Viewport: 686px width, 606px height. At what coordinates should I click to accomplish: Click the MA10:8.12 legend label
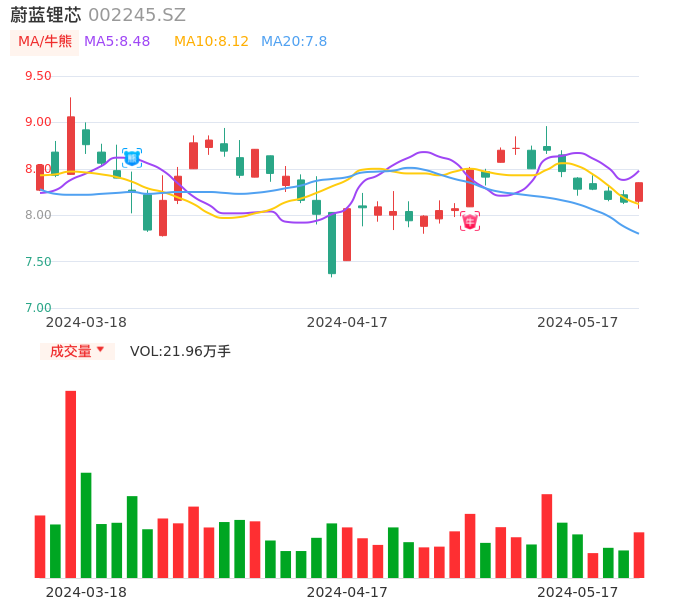211,42
